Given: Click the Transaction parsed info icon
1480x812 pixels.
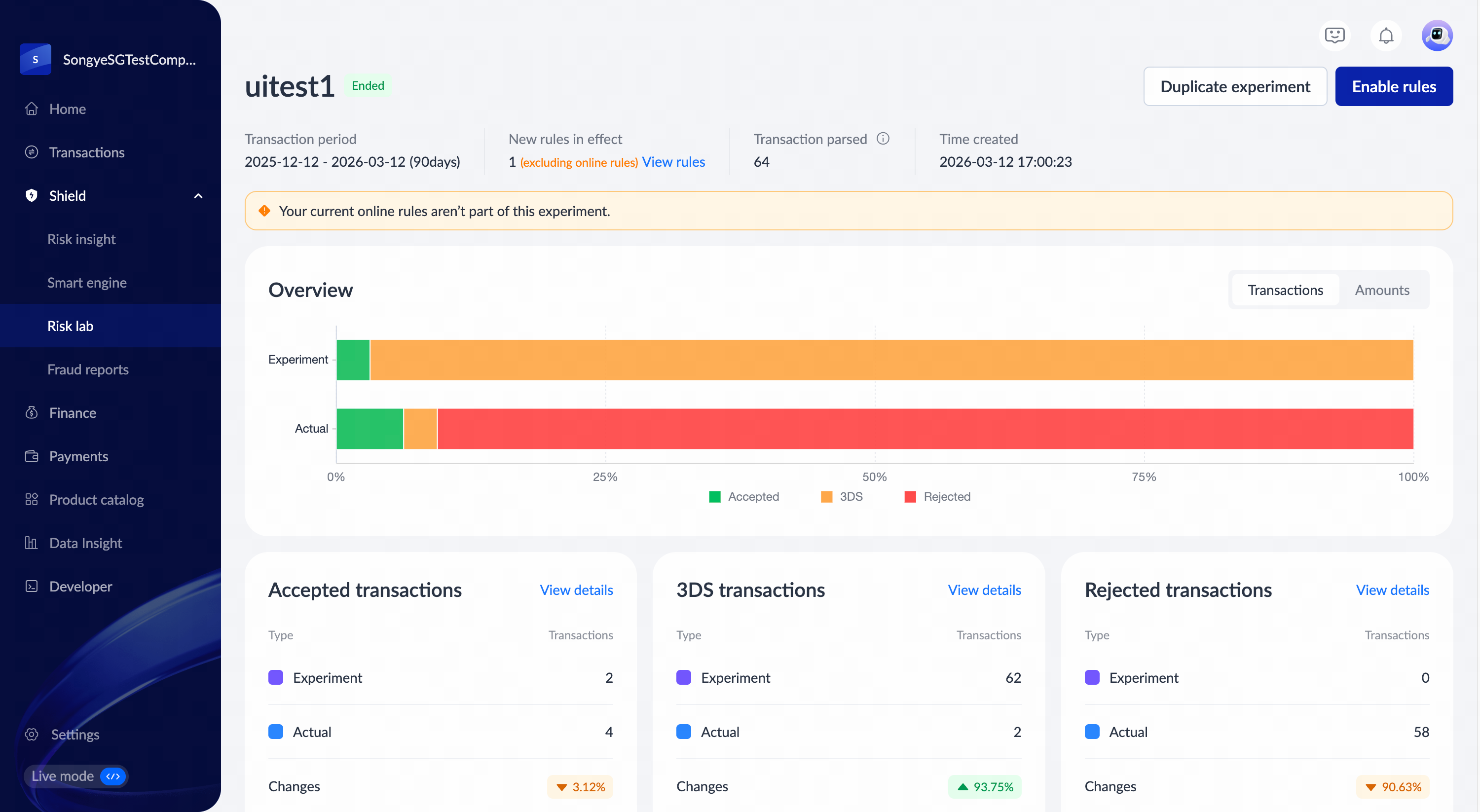Looking at the screenshot, I should pos(883,139).
